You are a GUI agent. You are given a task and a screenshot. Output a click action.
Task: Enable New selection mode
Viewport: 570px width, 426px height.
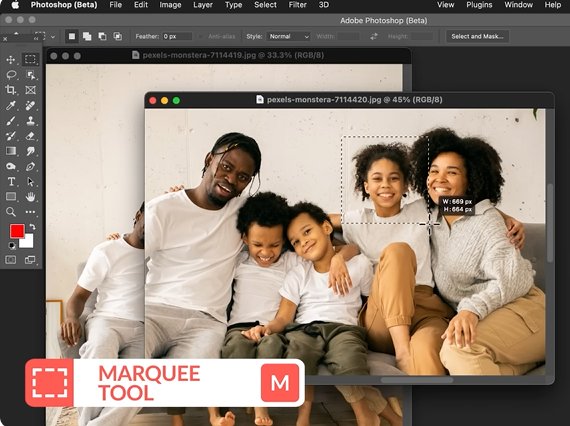72,36
